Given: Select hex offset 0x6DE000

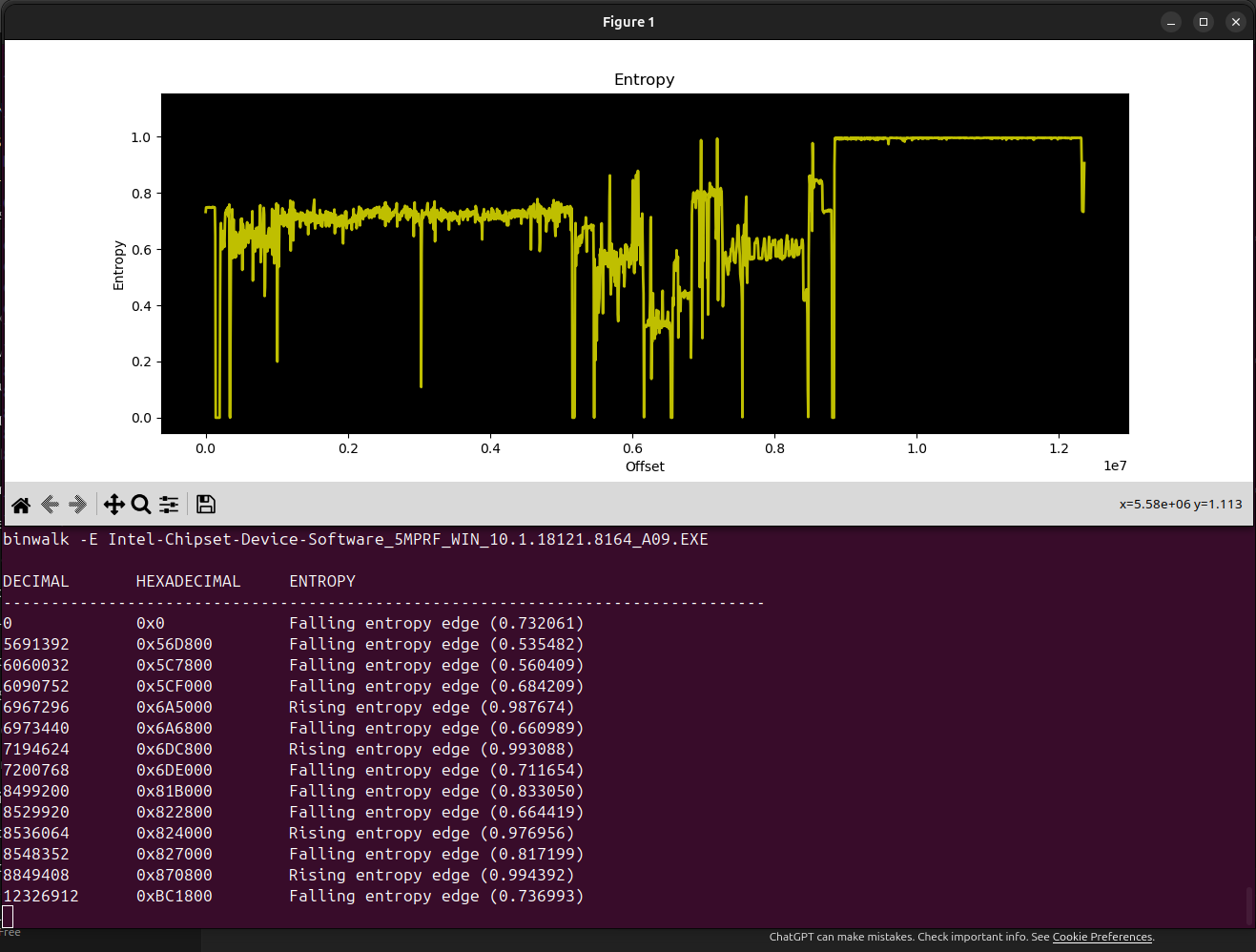Looking at the screenshot, I should (175, 770).
